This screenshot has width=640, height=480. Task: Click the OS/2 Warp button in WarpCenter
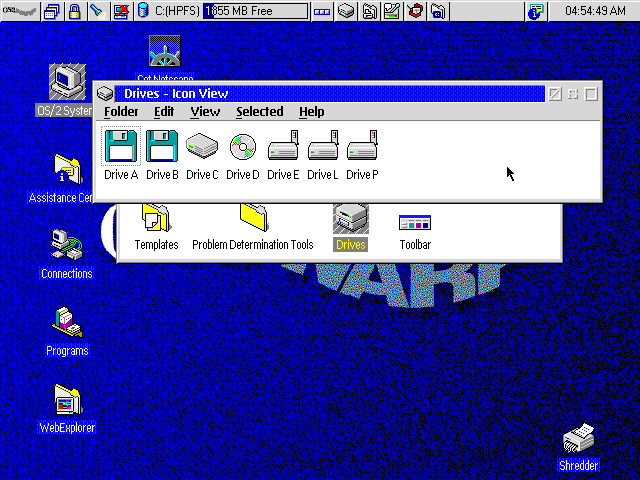[x=20, y=11]
